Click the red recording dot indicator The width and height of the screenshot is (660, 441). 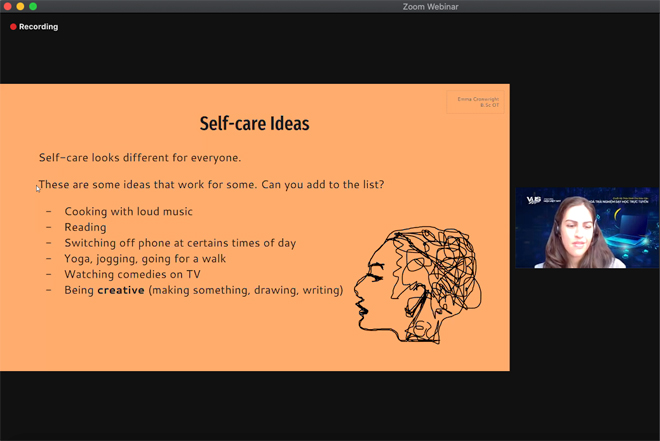point(13,27)
